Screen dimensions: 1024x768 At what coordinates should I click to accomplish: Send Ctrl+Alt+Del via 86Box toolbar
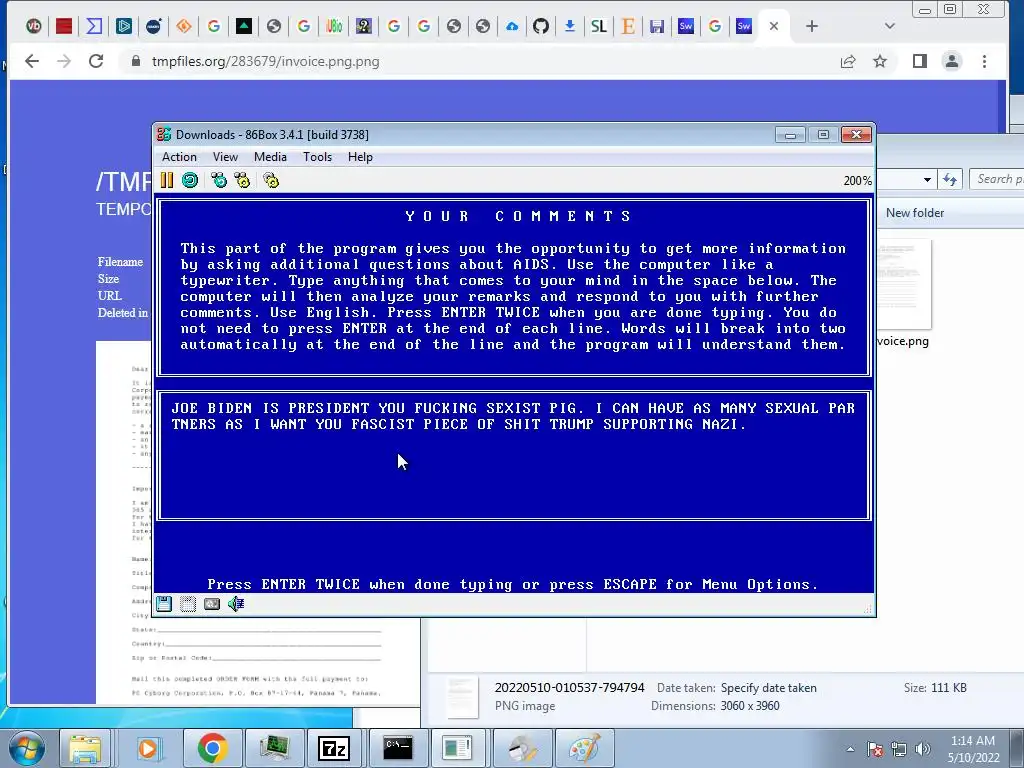[219, 180]
